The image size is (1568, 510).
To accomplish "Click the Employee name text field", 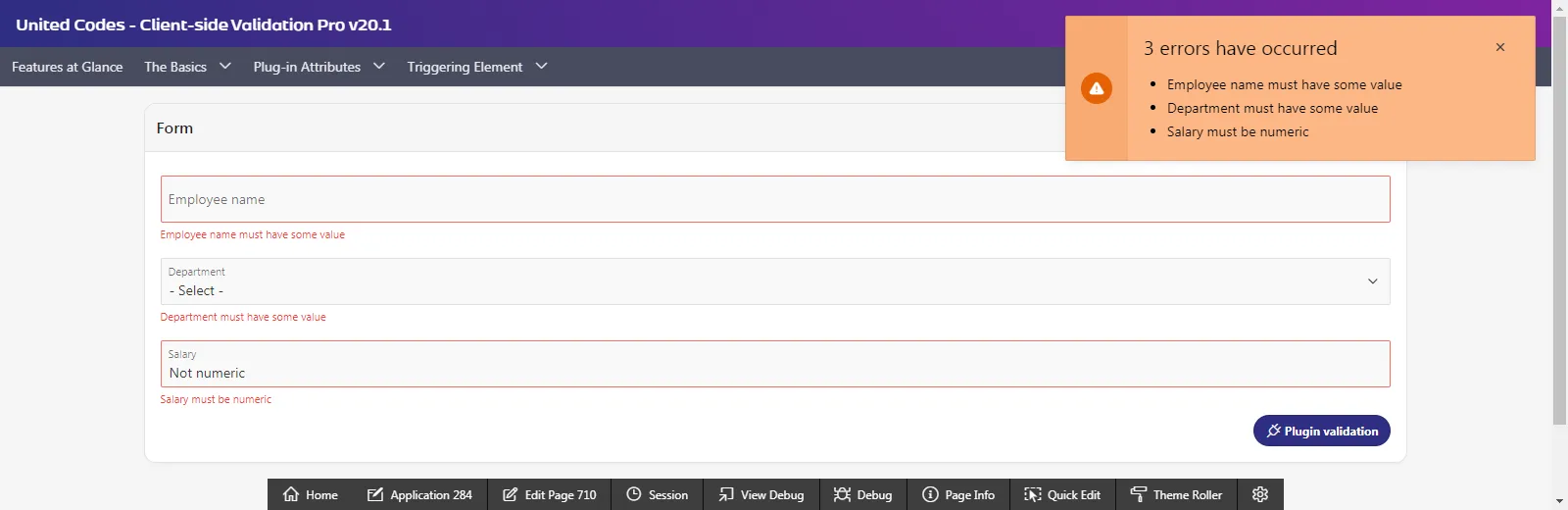I will [x=774, y=199].
